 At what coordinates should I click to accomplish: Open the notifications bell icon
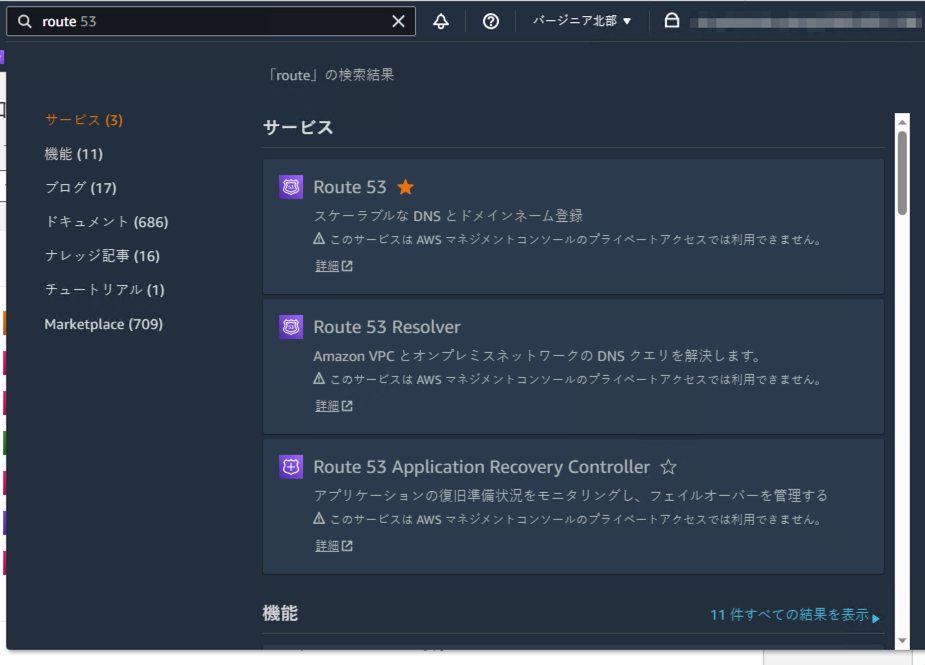click(x=441, y=21)
